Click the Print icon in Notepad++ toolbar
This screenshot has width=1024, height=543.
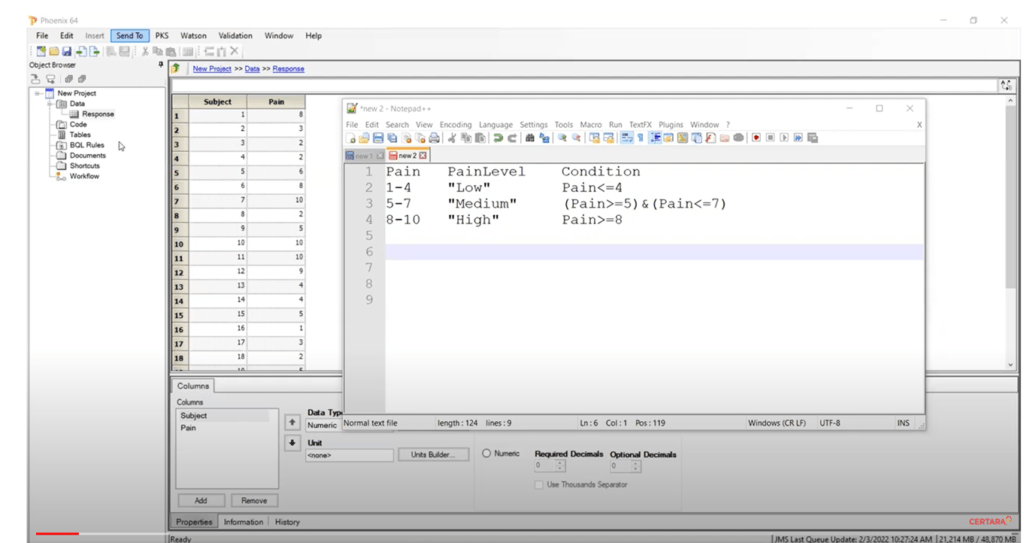[434, 138]
